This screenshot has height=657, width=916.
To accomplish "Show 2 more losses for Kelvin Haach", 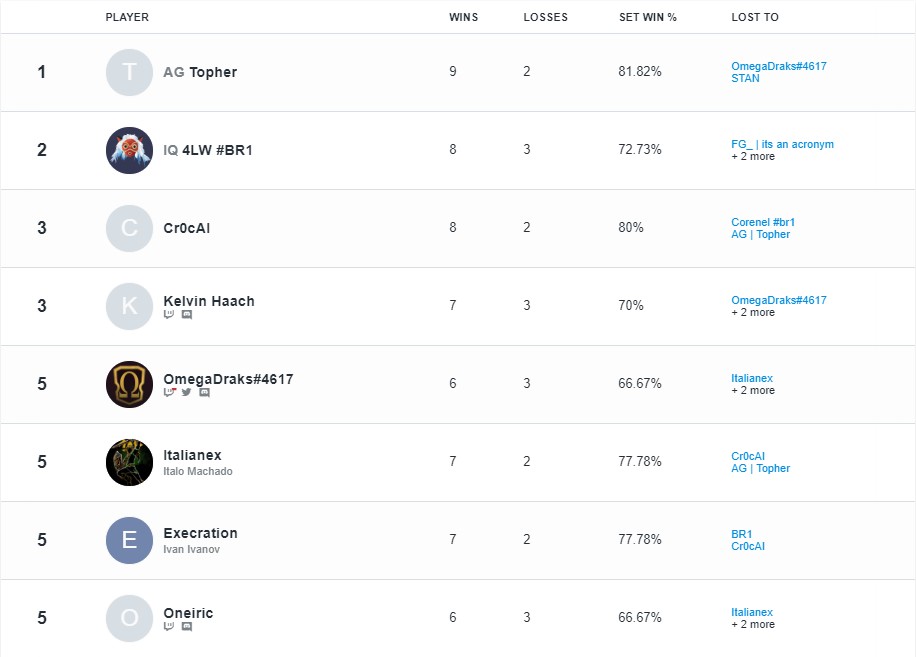I will coord(752,313).
